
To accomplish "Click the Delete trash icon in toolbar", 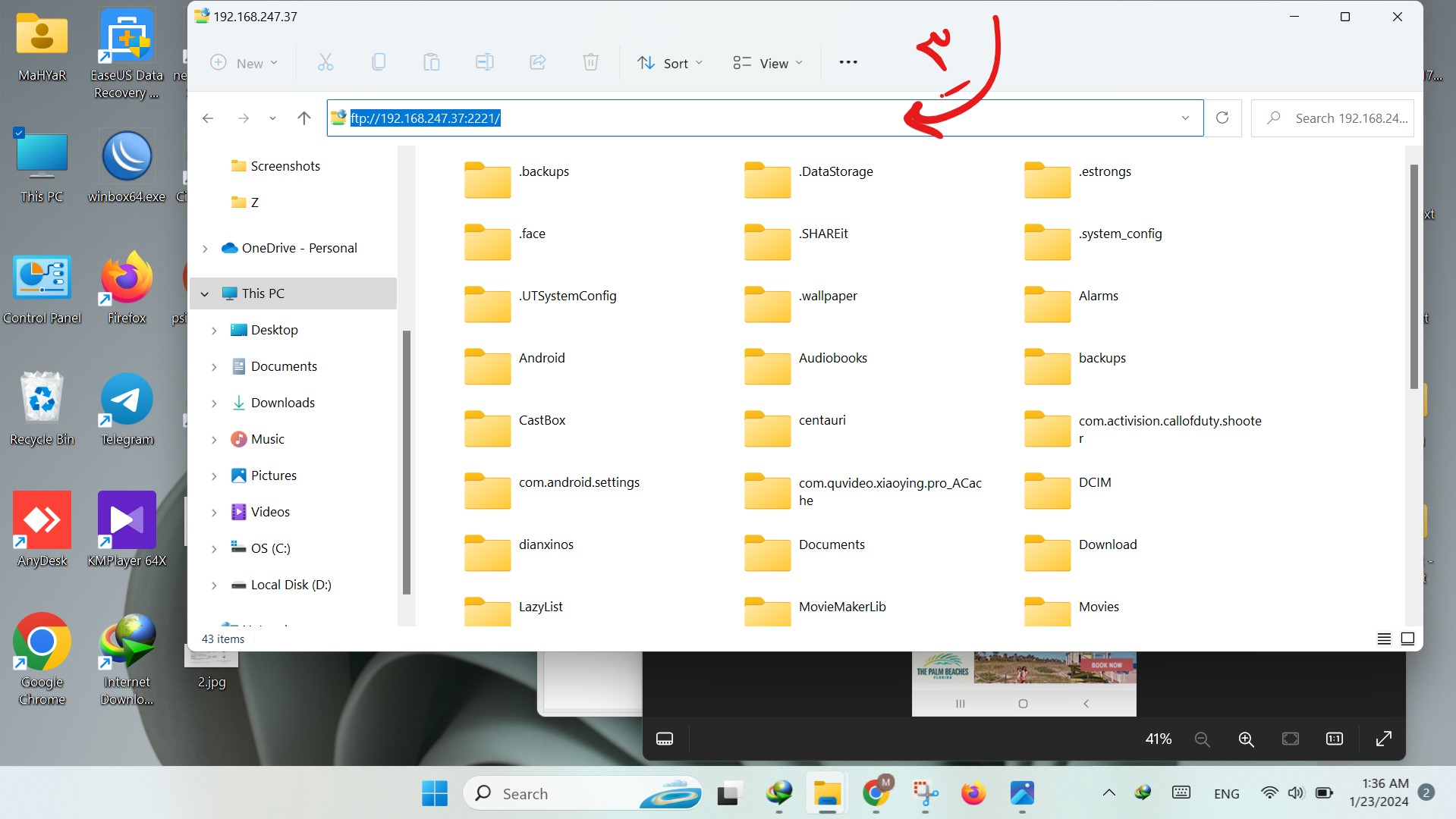I will [590, 62].
